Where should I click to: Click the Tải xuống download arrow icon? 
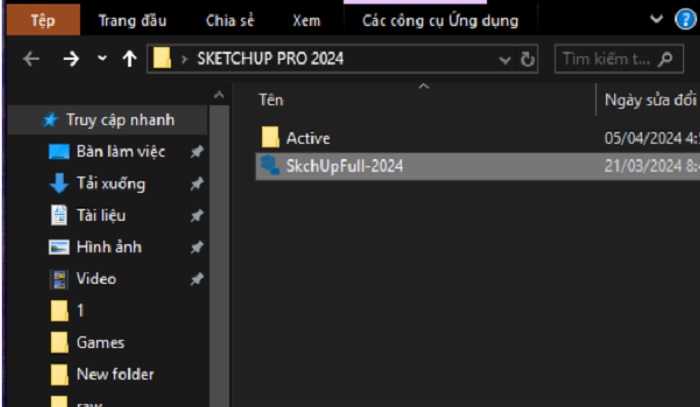coord(59,184)
